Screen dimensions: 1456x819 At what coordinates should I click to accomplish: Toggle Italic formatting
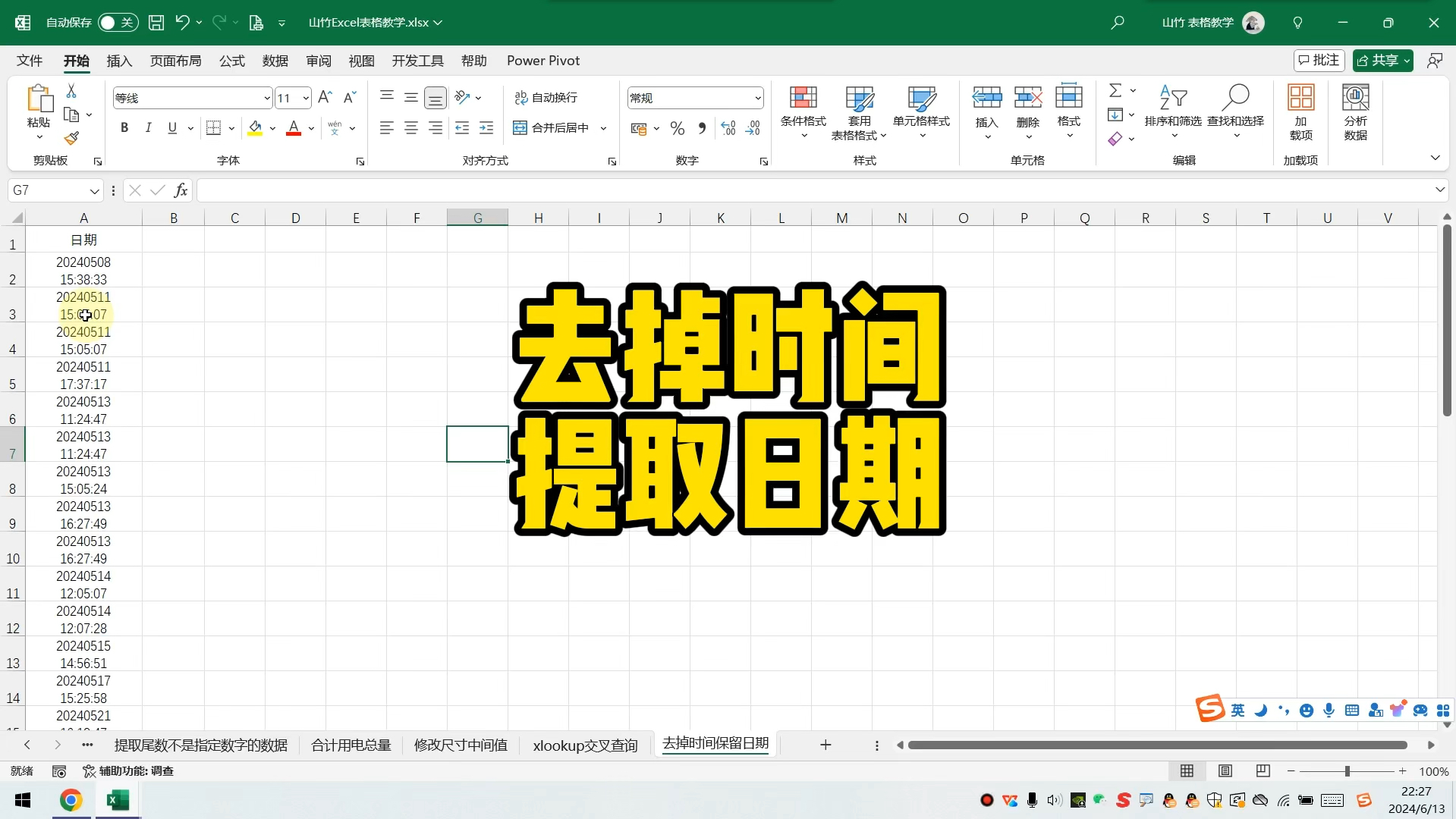click(149, 128)
